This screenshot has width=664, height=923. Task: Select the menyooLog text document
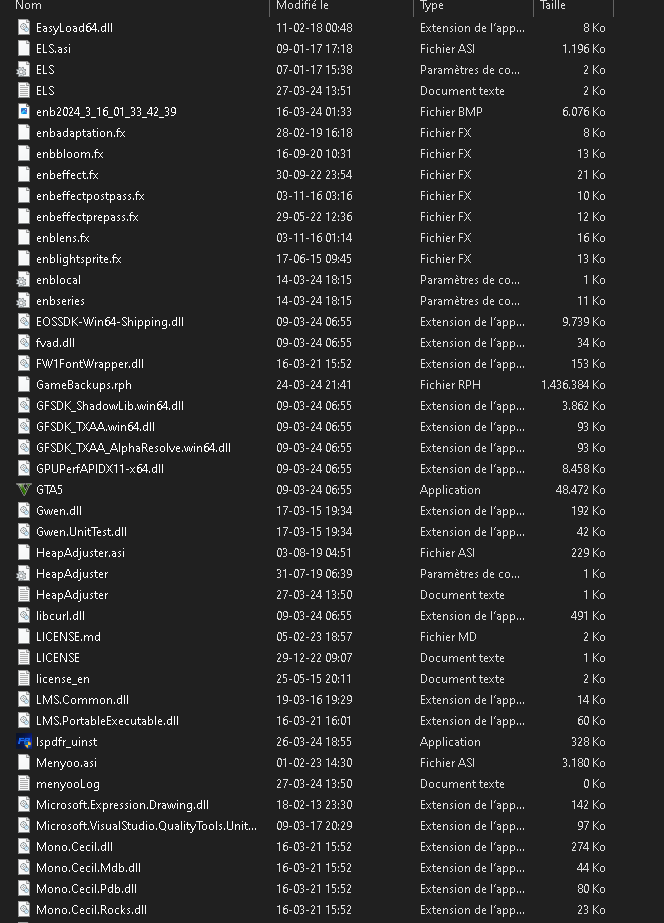pyautogui.click(x=67, y=784)
